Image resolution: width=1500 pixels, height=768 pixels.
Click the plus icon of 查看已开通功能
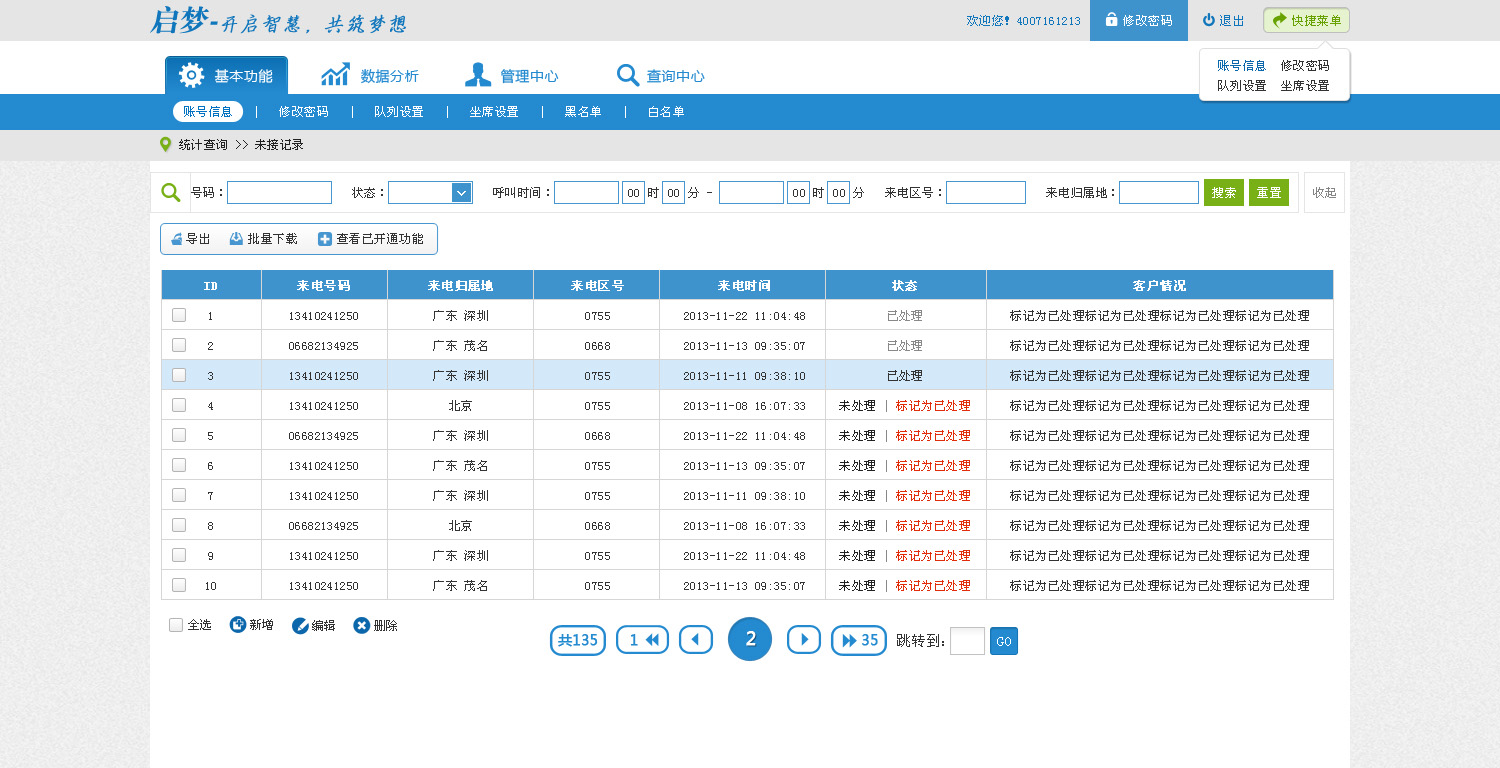click(x=325, y=239)
